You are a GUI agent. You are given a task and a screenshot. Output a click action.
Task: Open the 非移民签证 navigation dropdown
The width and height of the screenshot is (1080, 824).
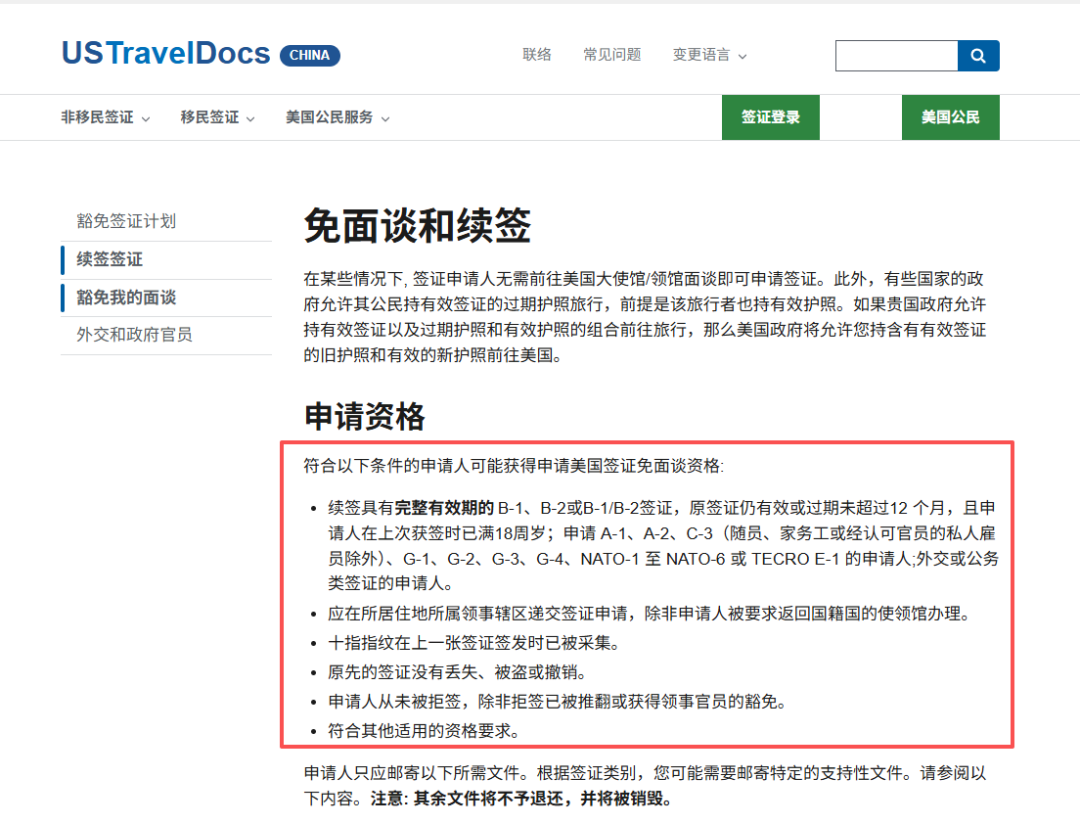point(105,118)
